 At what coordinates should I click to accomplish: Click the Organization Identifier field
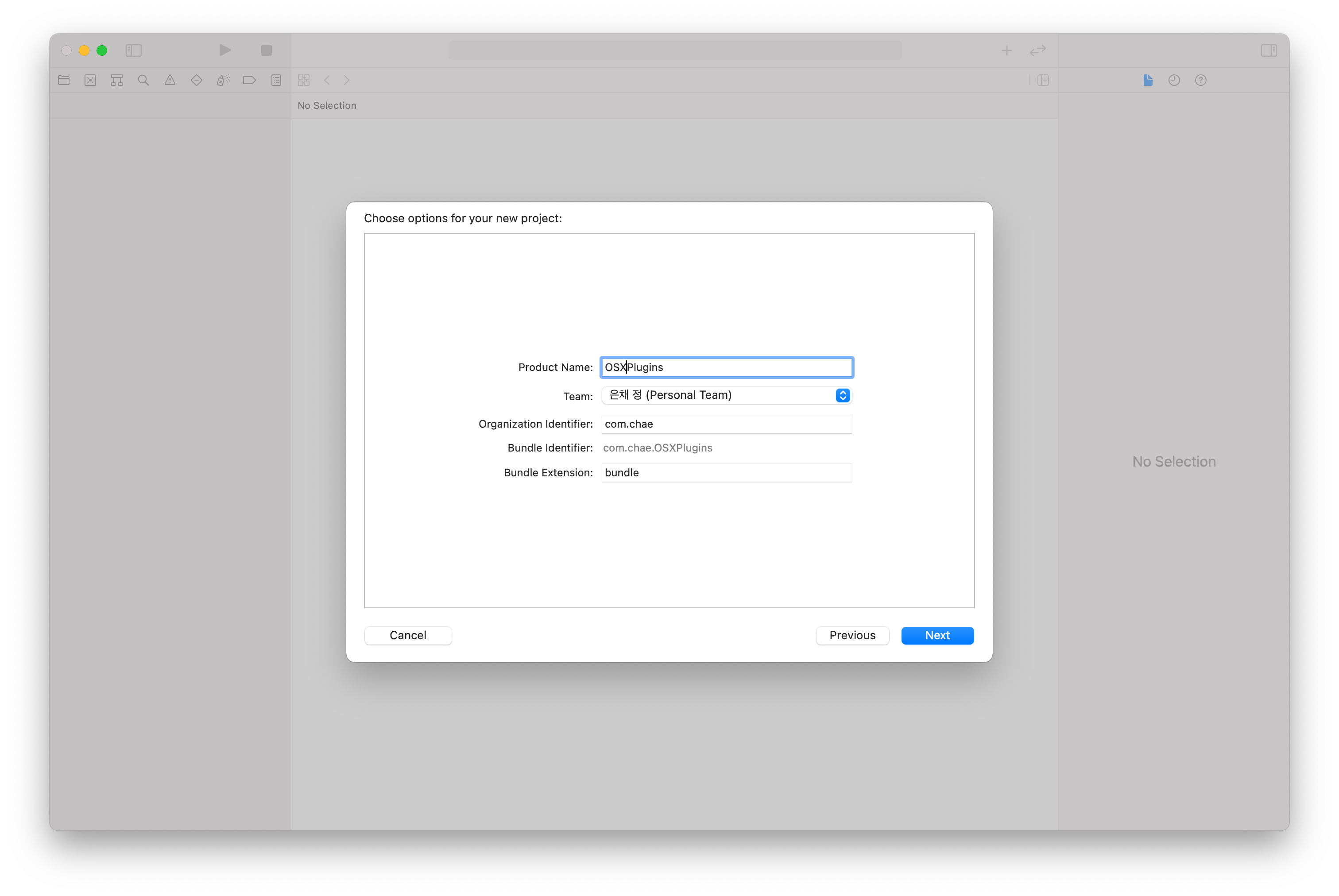(x=726, y=424)
